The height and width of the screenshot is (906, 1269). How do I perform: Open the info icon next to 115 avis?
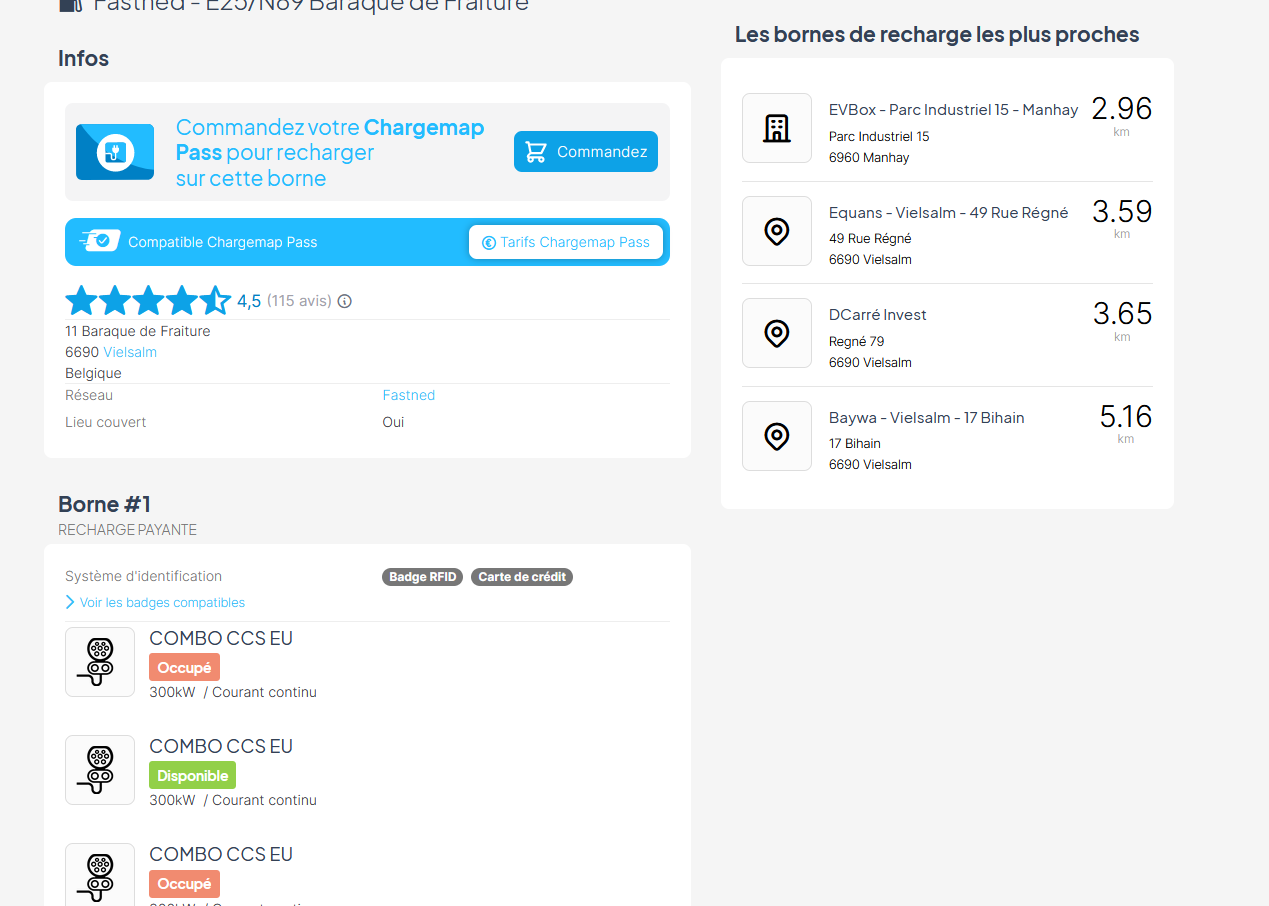click(x=345, y=301)
